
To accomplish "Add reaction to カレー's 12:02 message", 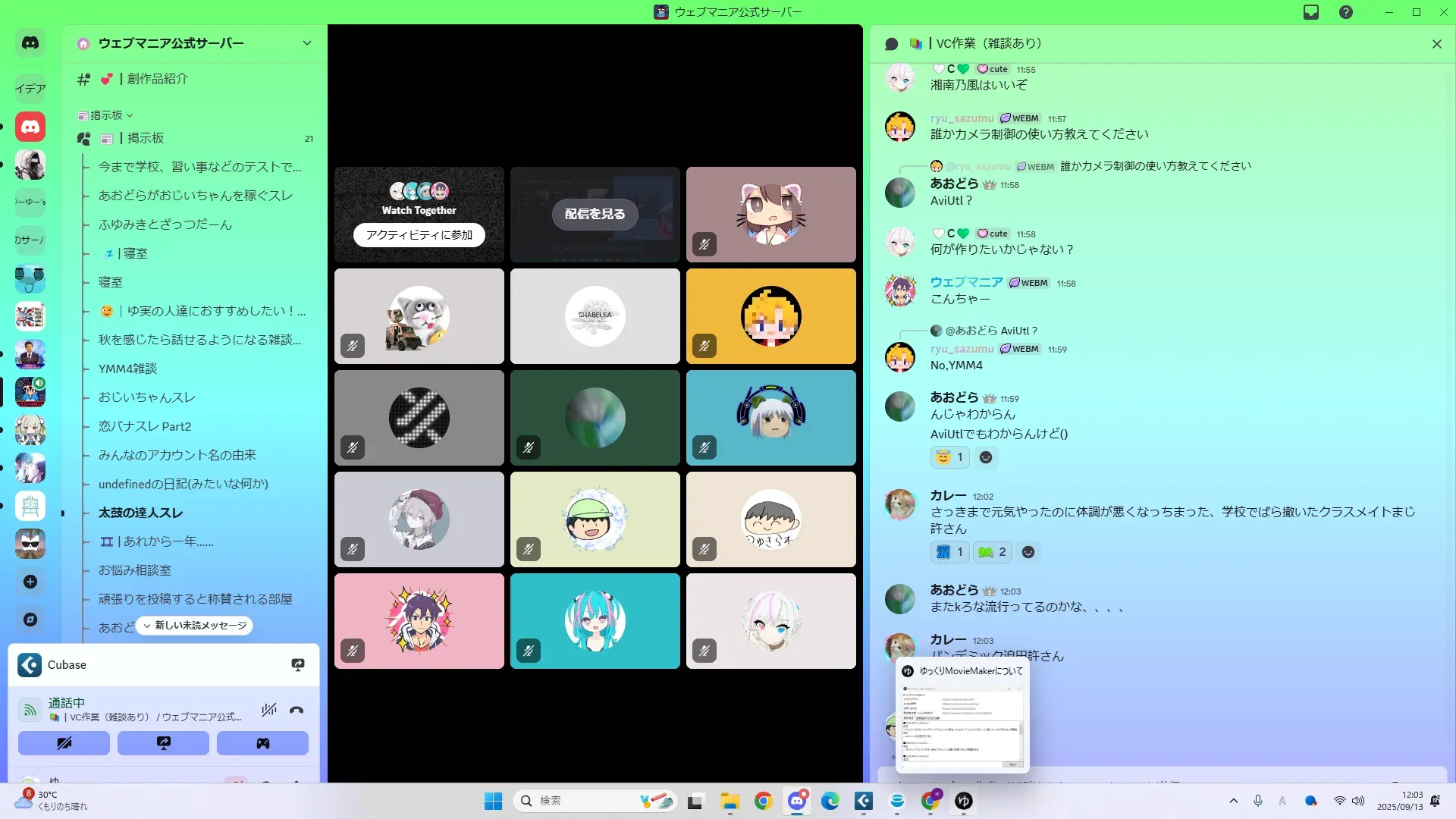I will click(1028, 552).
